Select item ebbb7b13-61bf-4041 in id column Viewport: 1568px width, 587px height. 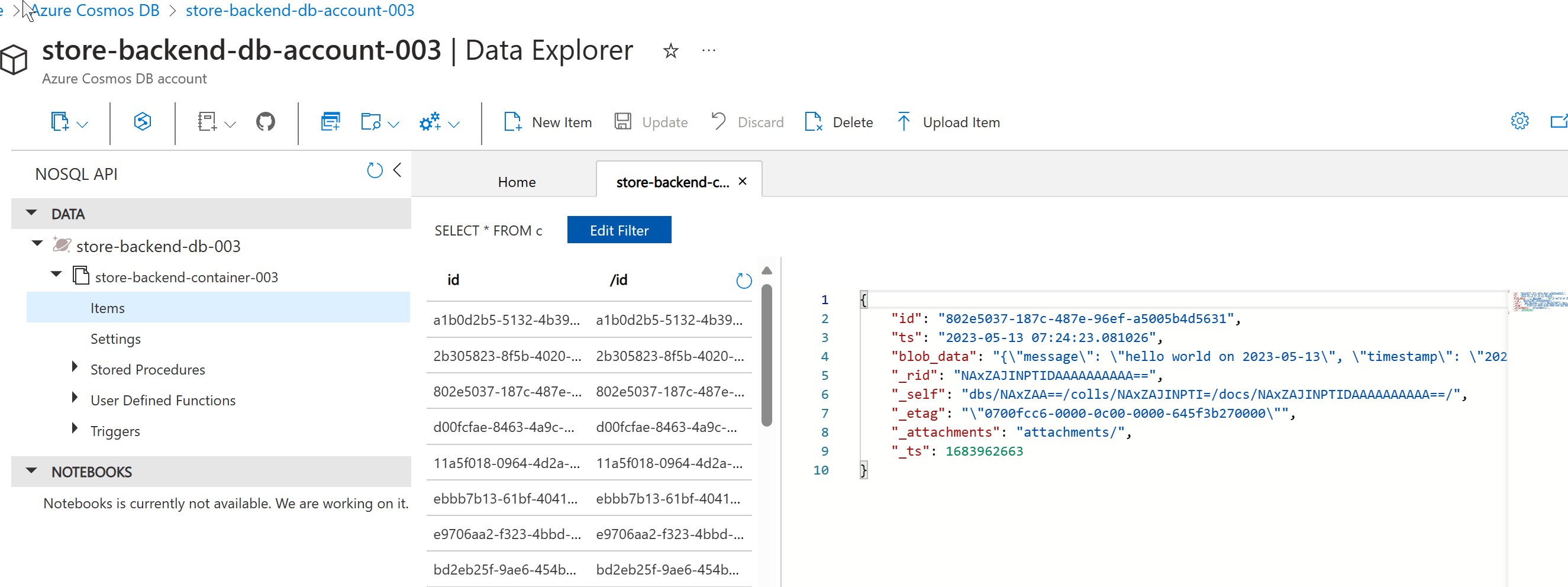point(505,498)
